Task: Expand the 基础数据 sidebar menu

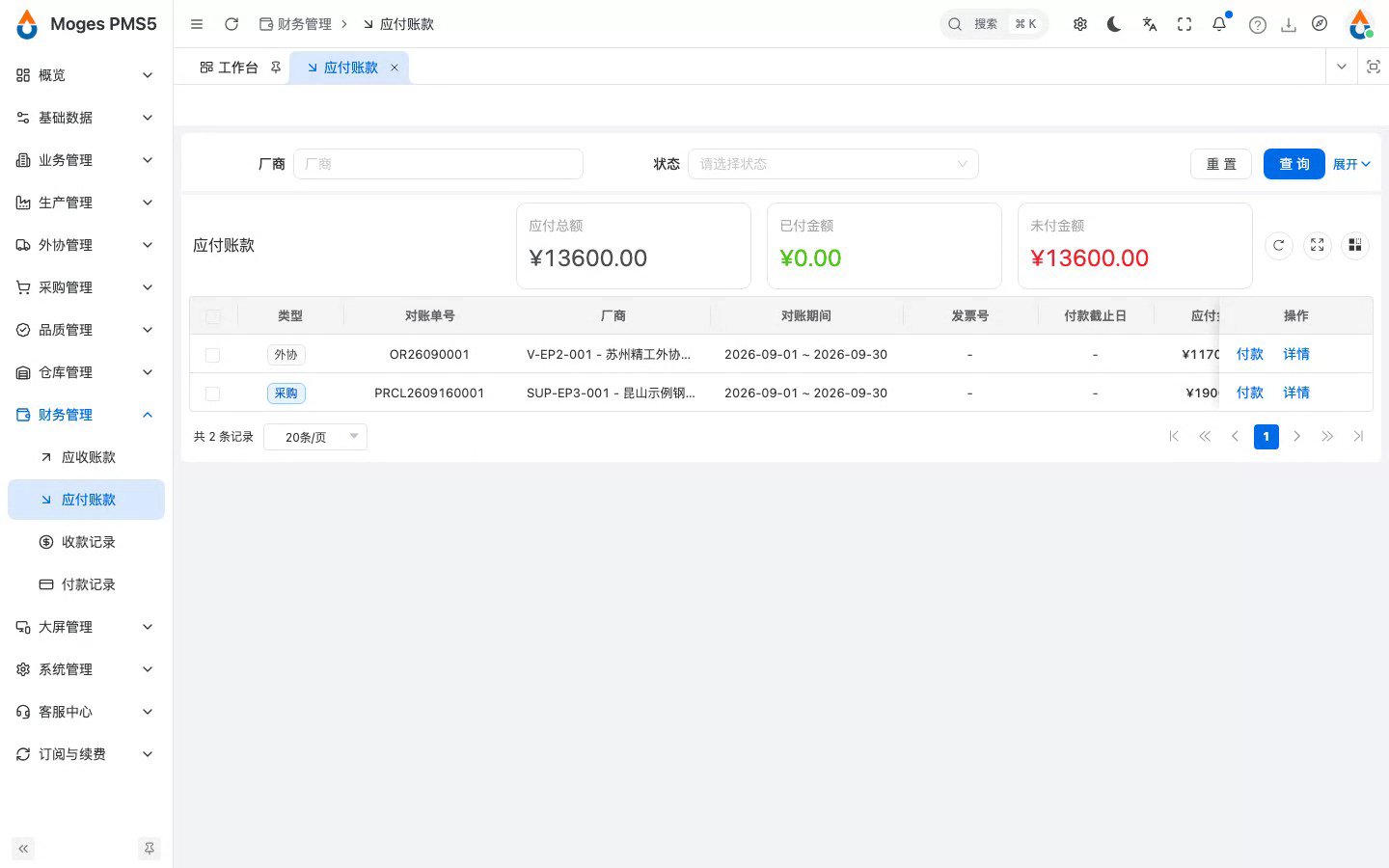Action: pos(86,118)
